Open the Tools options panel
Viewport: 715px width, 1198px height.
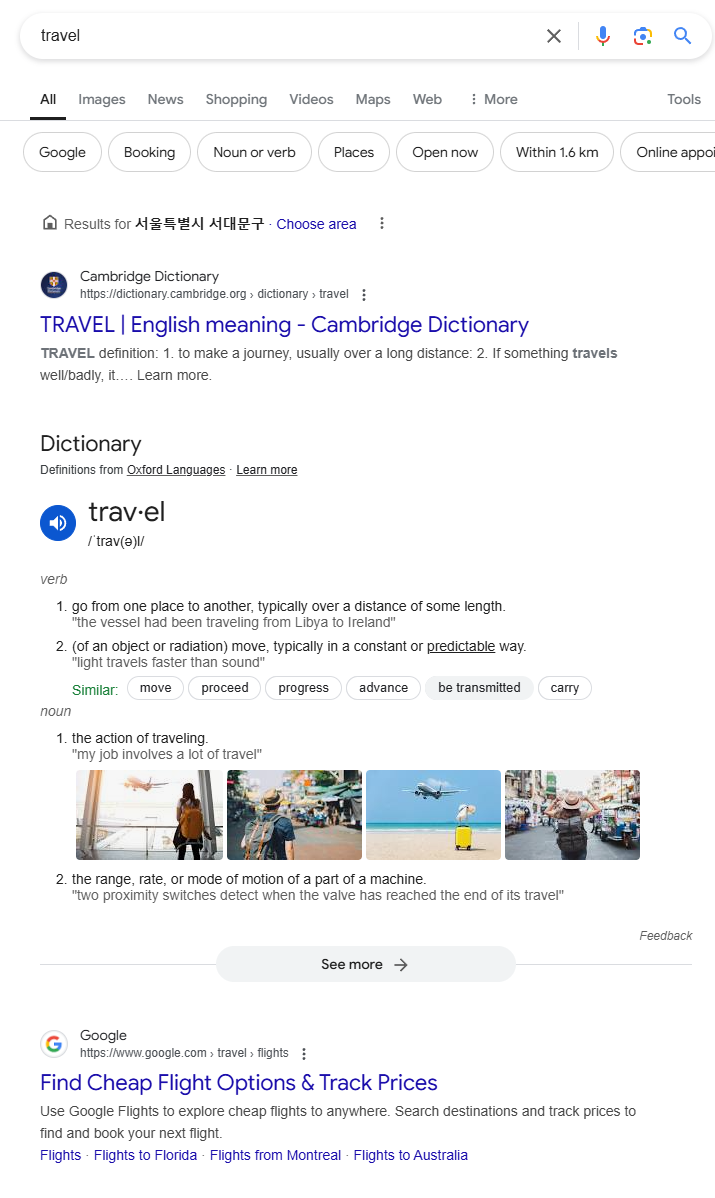(684, 99)
